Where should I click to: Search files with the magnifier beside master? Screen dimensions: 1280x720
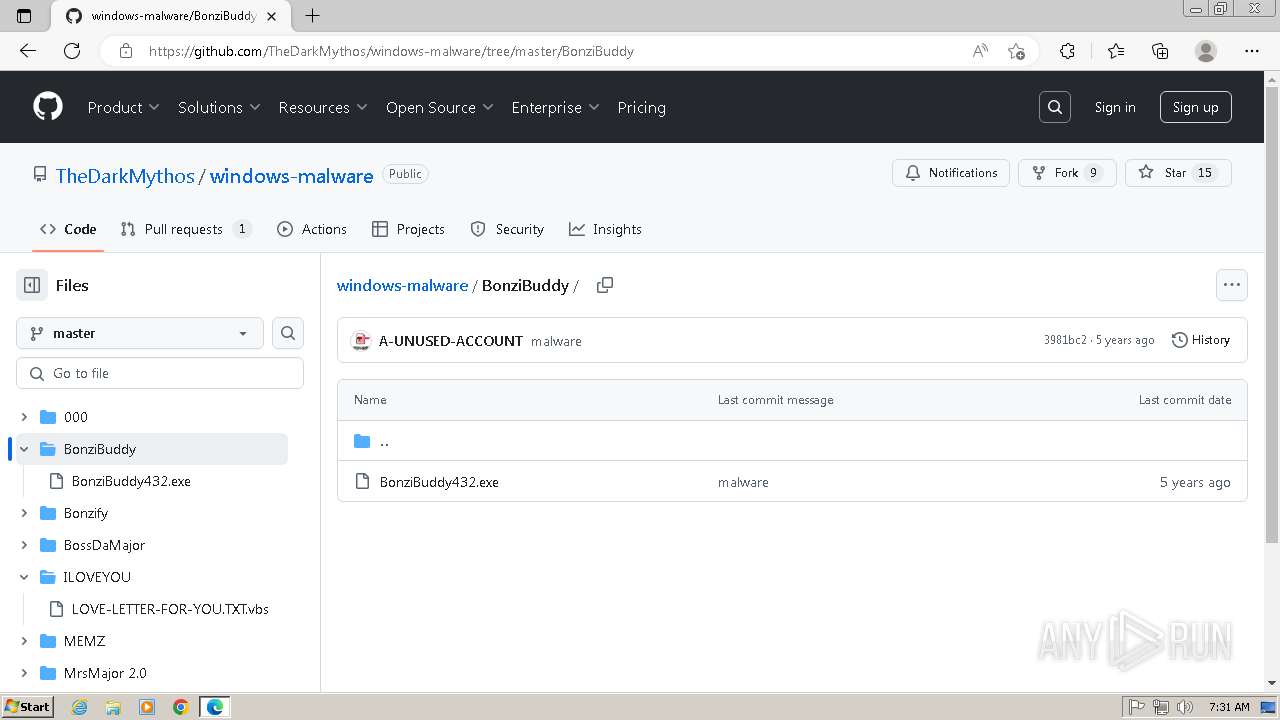(x=288, y=333)
